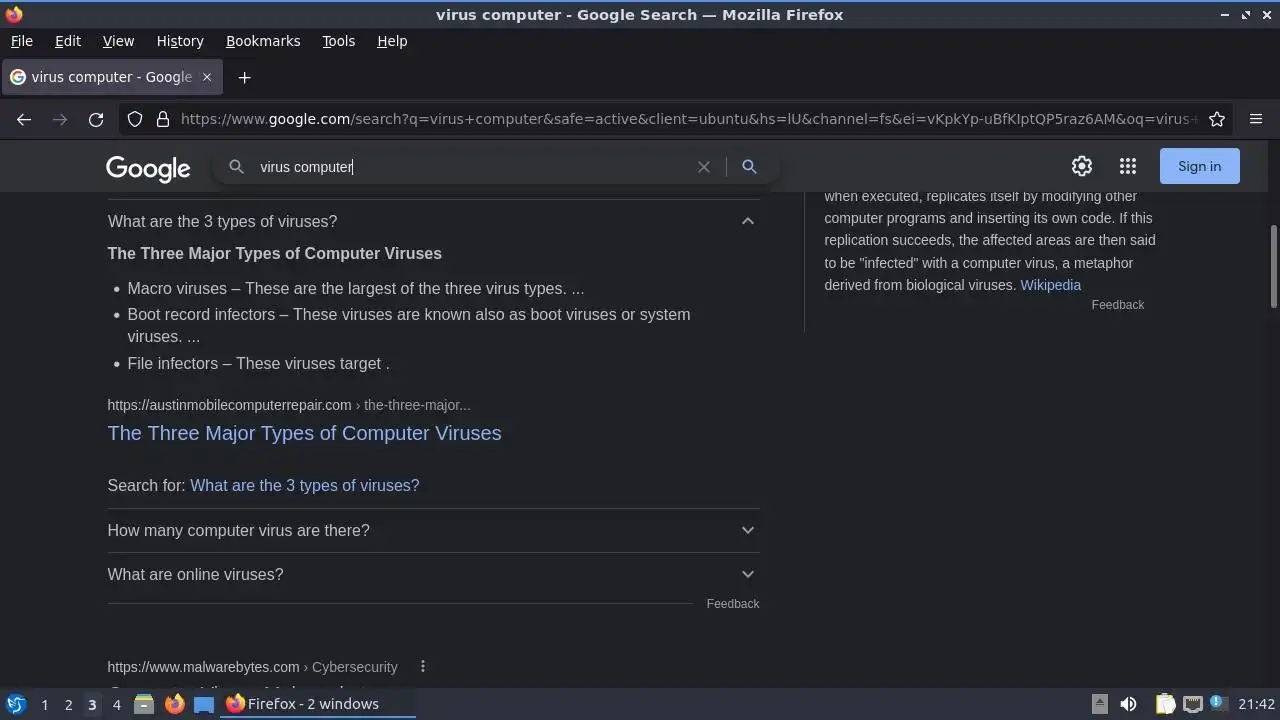
Task: Switch to workspace 2
Action: (68, 704)
